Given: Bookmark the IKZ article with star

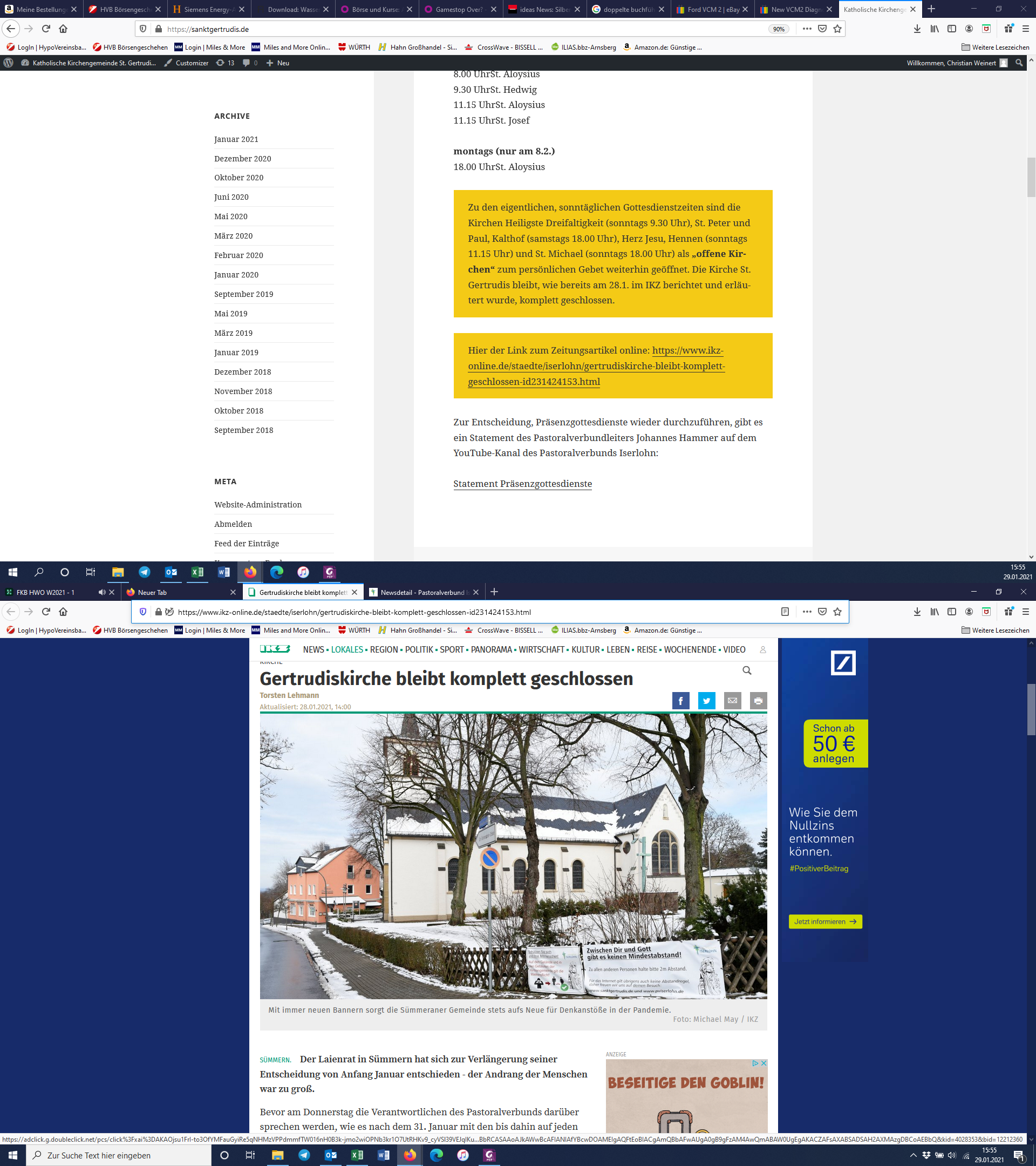Looking at the screenshot, I should click(x=837, y=612).
